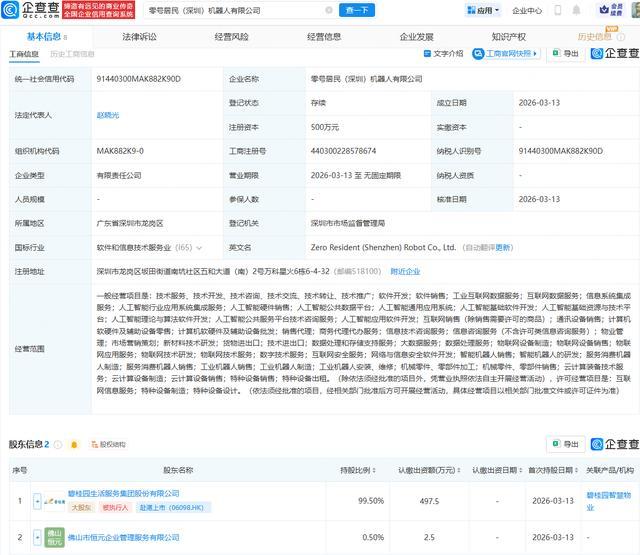The height and width of the screenshot is (555, 640).
Task: Click the orange bell icon by 股东信息
Action: click(x=74, y=444)
